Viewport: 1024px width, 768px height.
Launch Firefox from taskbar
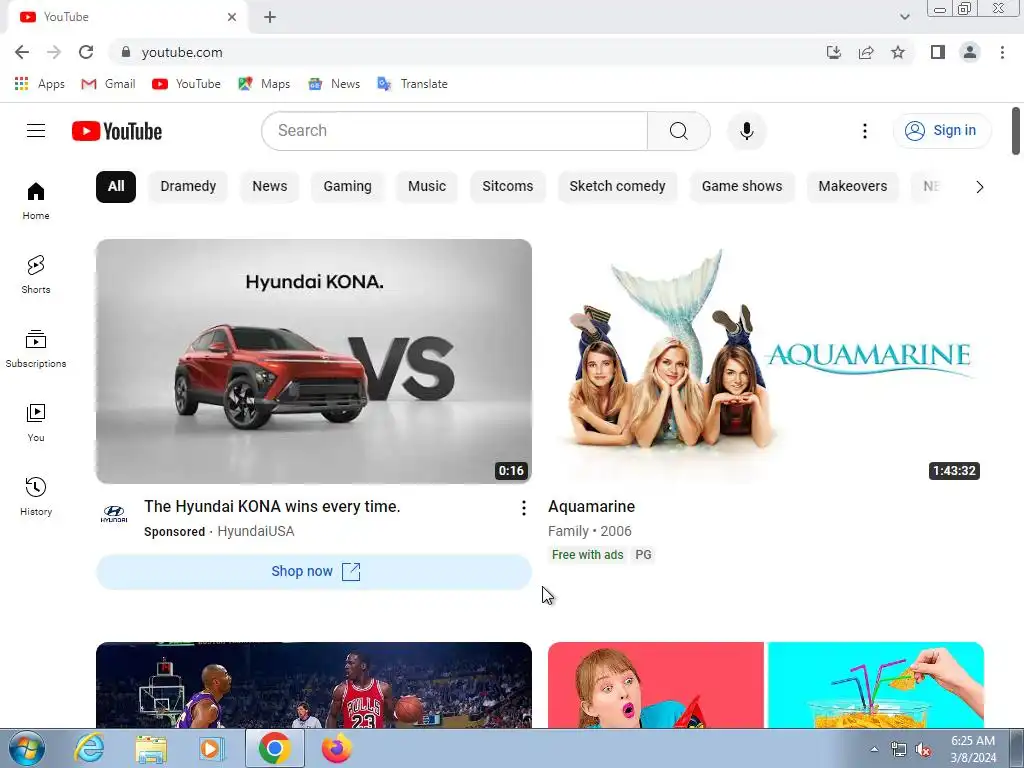[336, 748]
